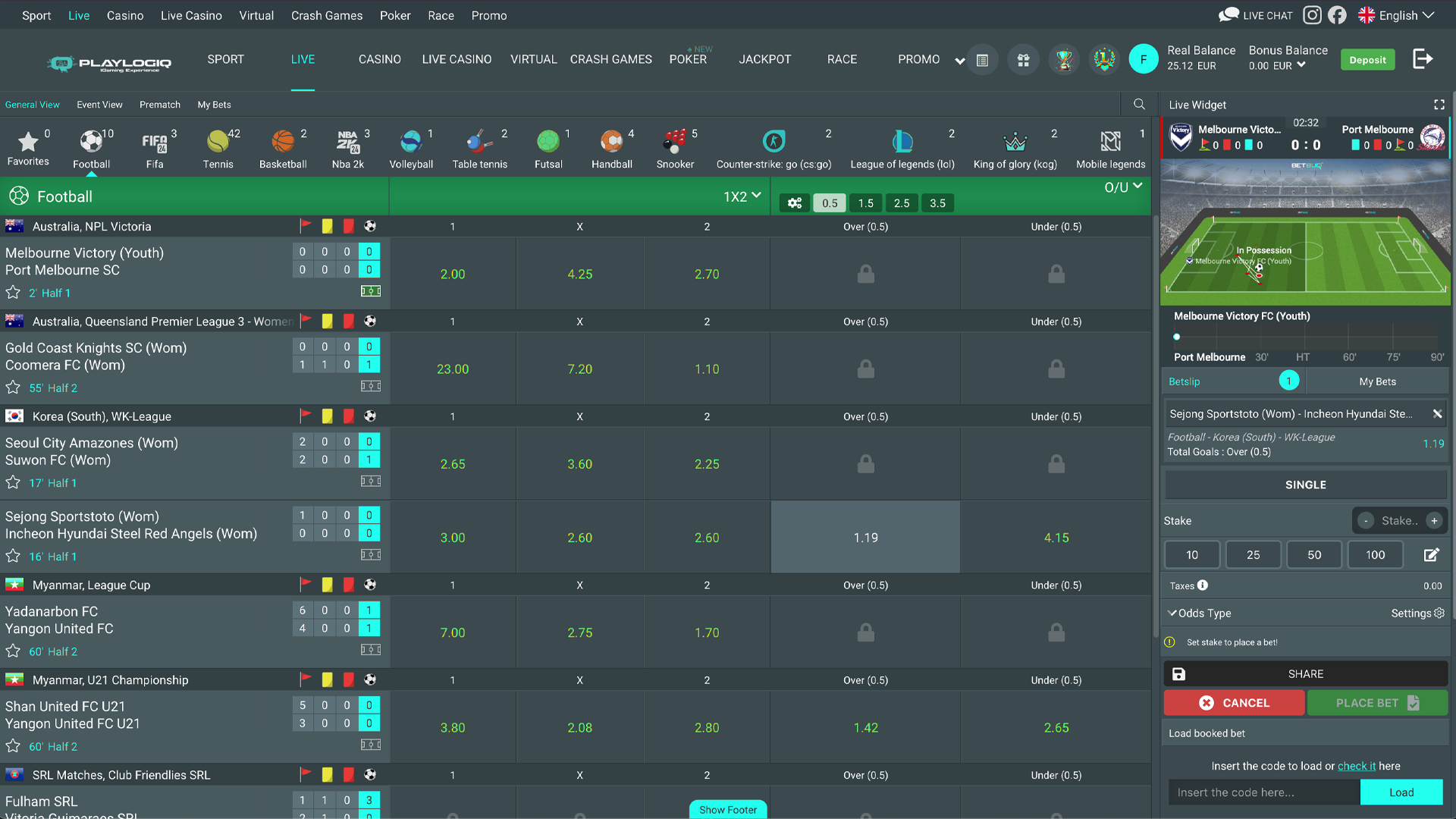Select the 2.5 goals line
Screen dimensions: 1456x819
click(902, 202)
